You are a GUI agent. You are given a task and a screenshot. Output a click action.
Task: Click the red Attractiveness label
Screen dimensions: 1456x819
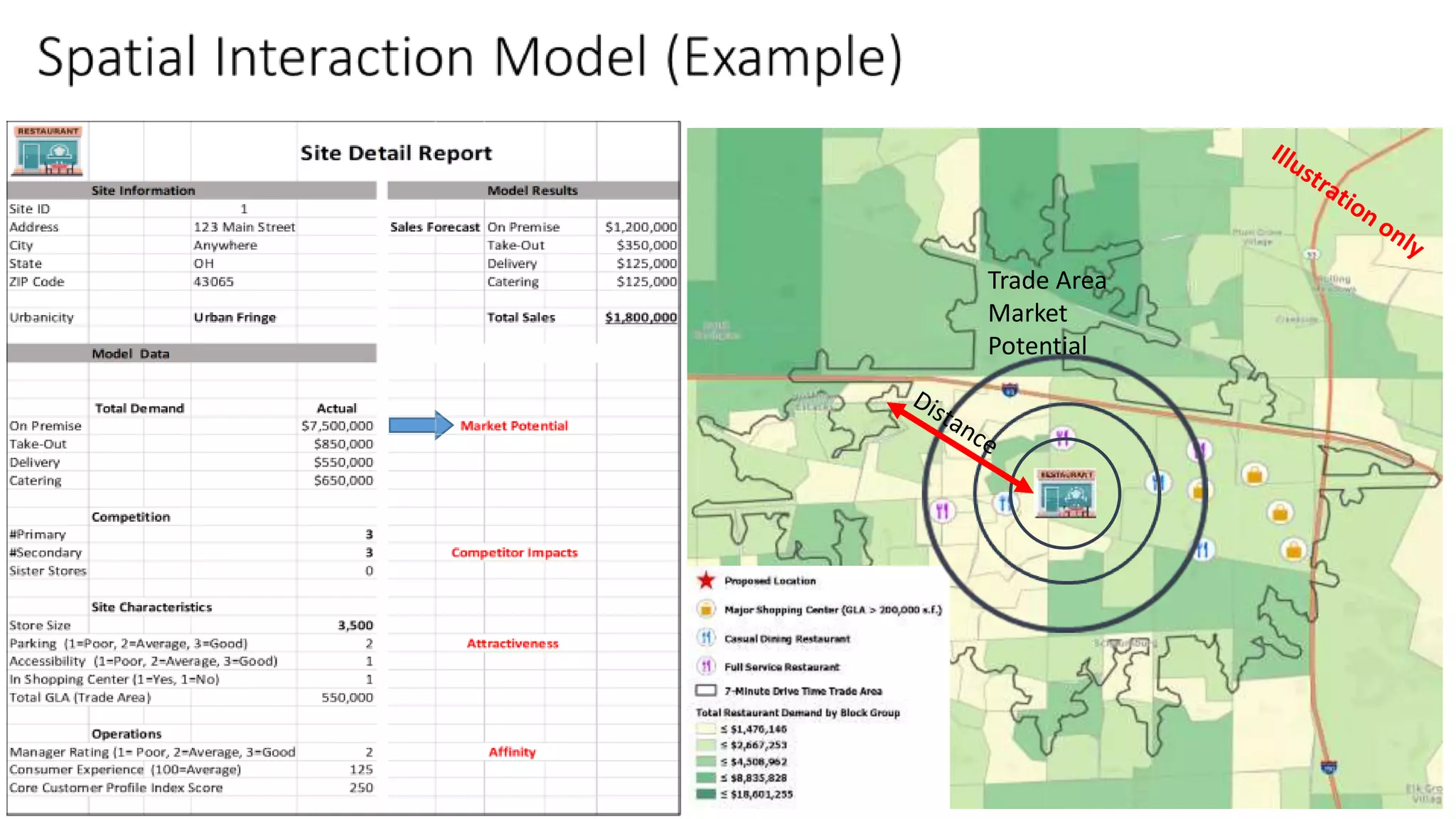512,643
